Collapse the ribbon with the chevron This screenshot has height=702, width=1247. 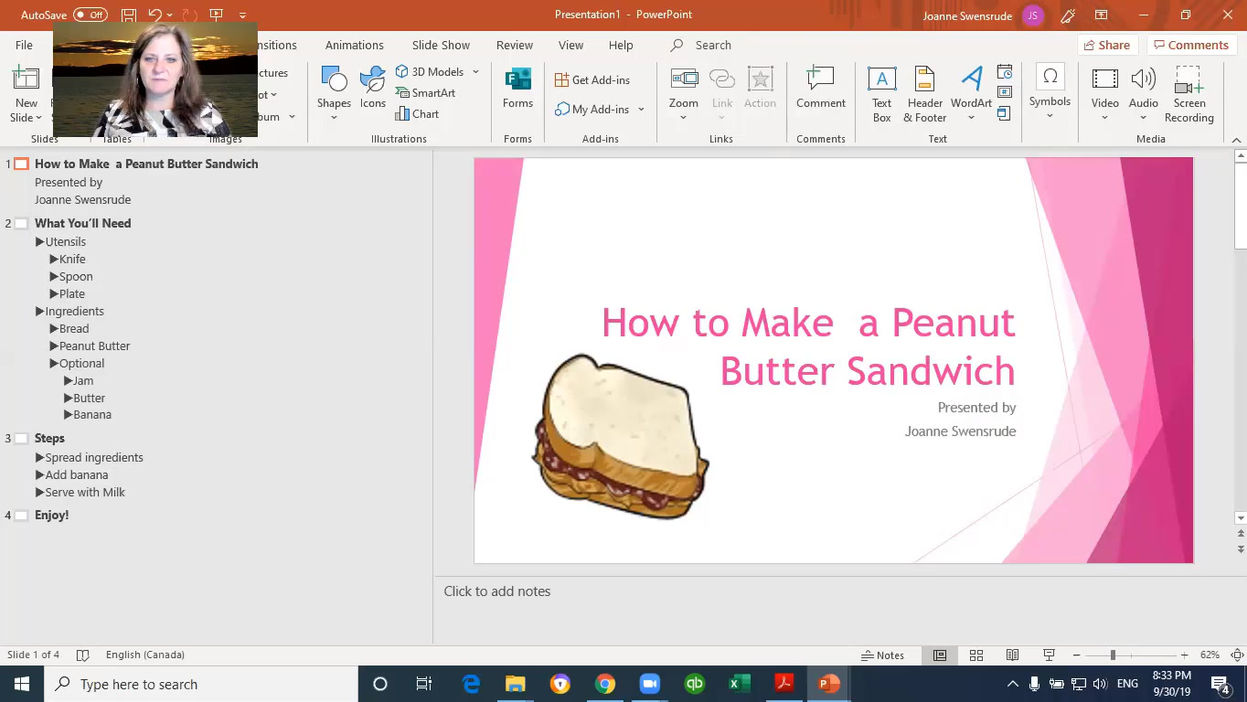1238,139
